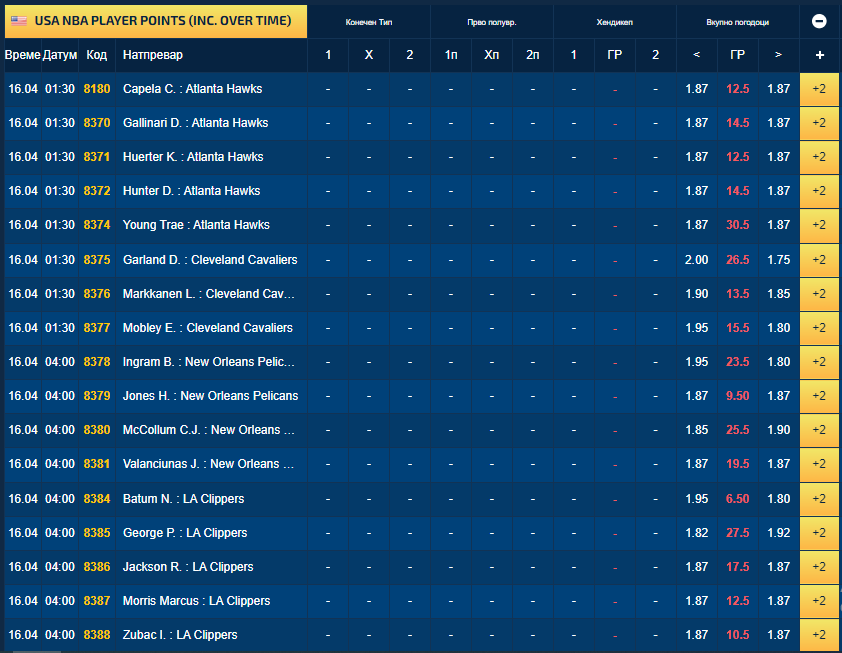Click the 6.50 points line for Batum N.
Viewport: 842px width, 653px height.
coord(738,499)
